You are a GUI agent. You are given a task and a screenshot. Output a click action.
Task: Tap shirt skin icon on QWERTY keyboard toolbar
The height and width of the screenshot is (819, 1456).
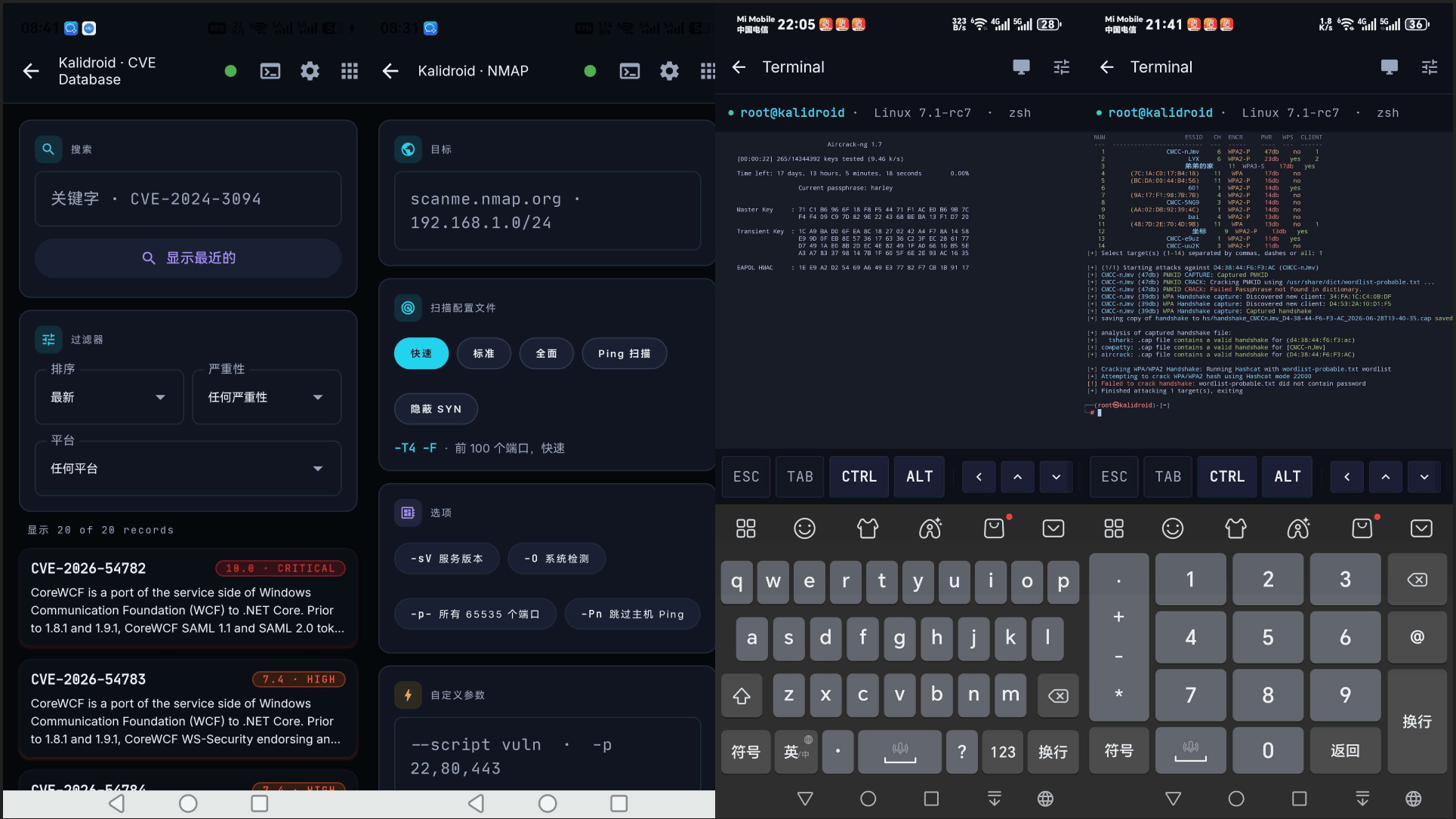[x=867, y=528]
